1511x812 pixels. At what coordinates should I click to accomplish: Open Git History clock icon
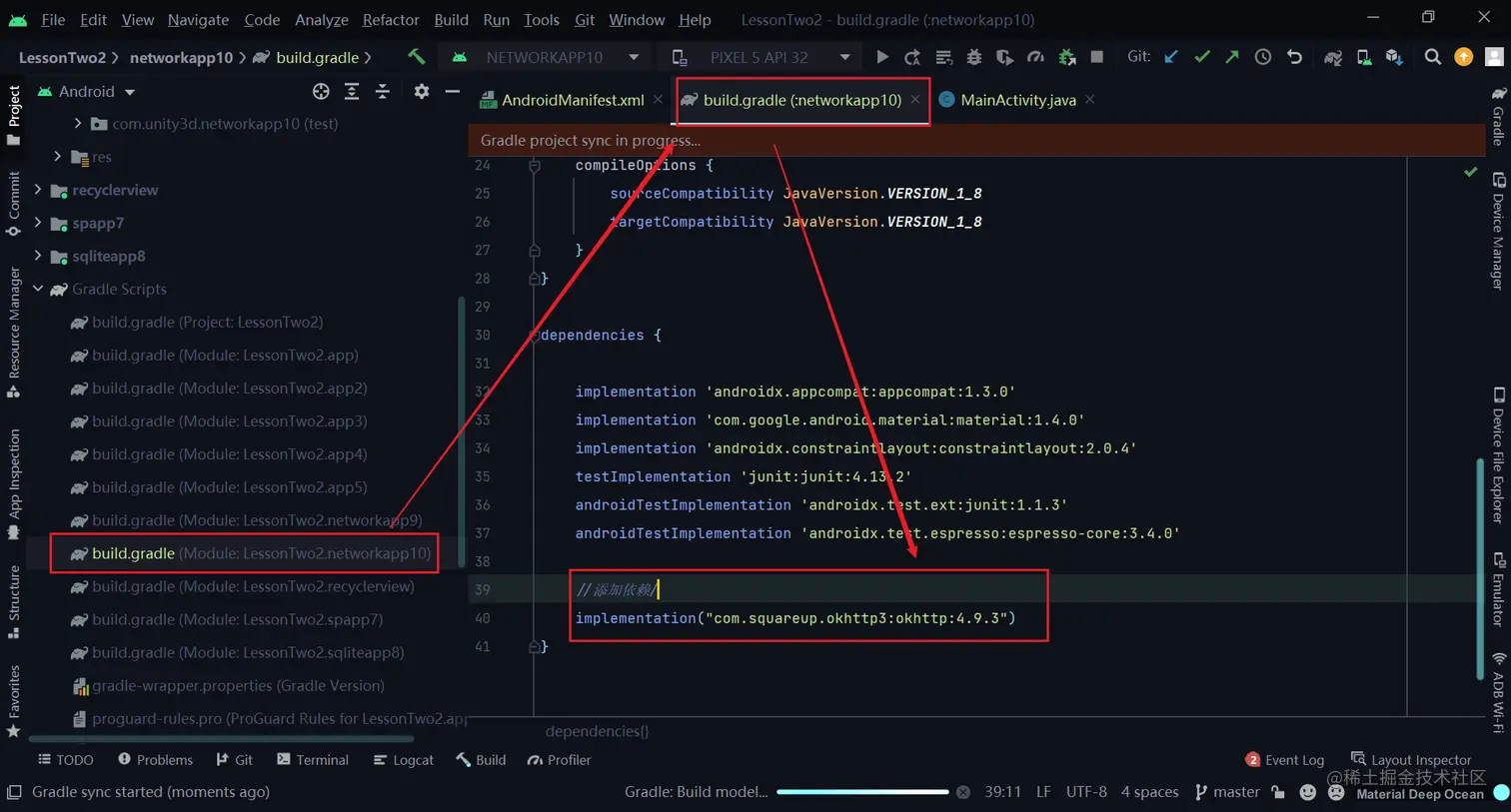coord(1263,57)
